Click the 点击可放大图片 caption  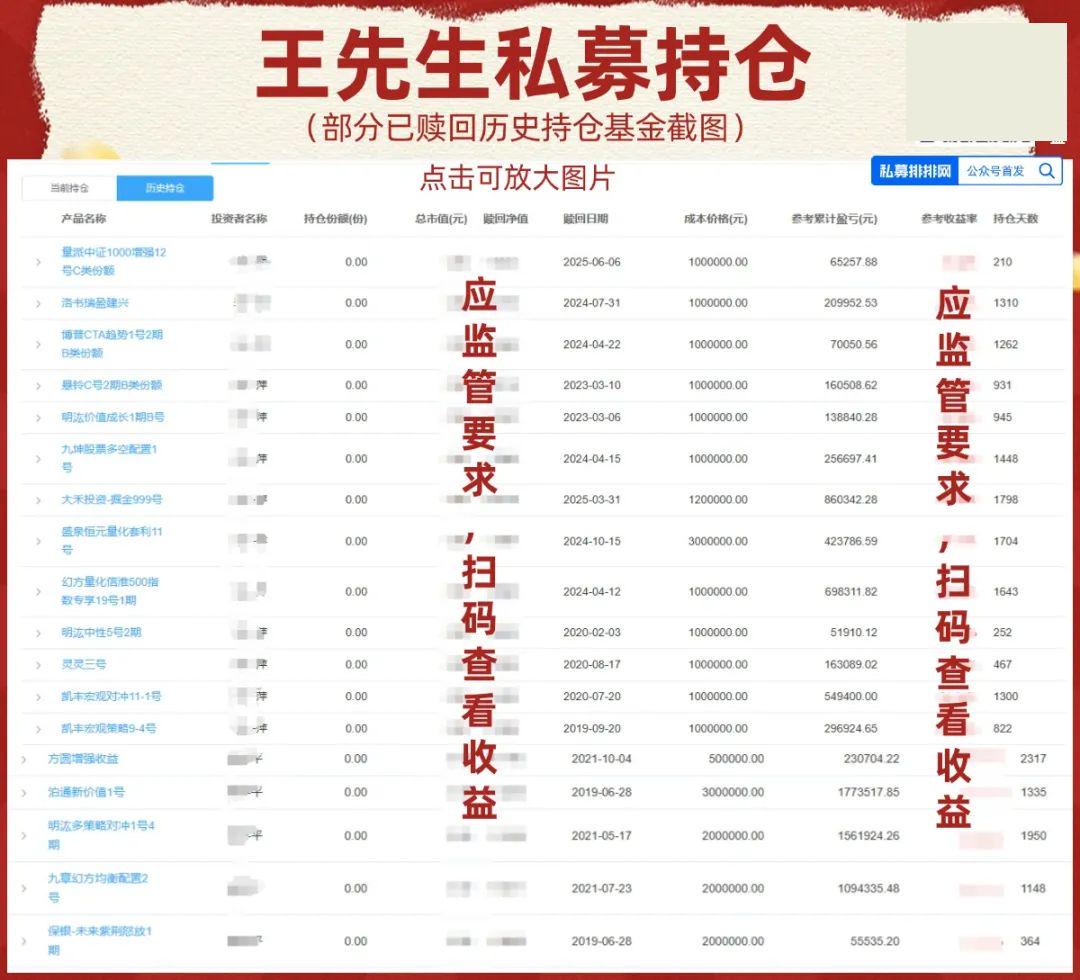[x=517, y=178]
